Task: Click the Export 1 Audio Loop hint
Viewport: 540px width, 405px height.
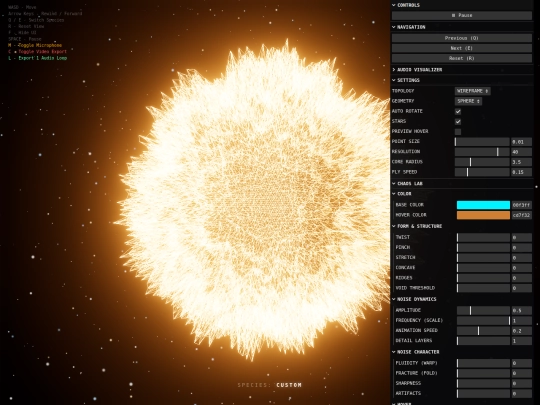Action: (38, 58)
